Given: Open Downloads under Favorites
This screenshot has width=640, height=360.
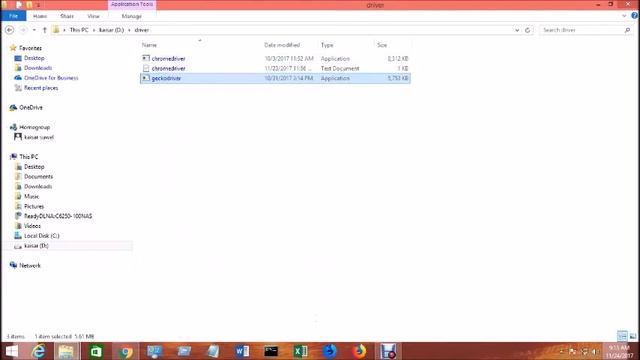Looking at the screenshot, I should [x=38, y=68].
